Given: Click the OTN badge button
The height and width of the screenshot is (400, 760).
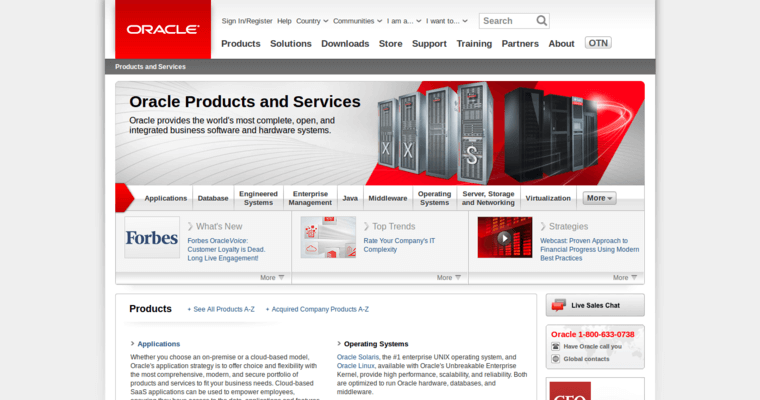Looking at the screenshot, I should [598, 43].
